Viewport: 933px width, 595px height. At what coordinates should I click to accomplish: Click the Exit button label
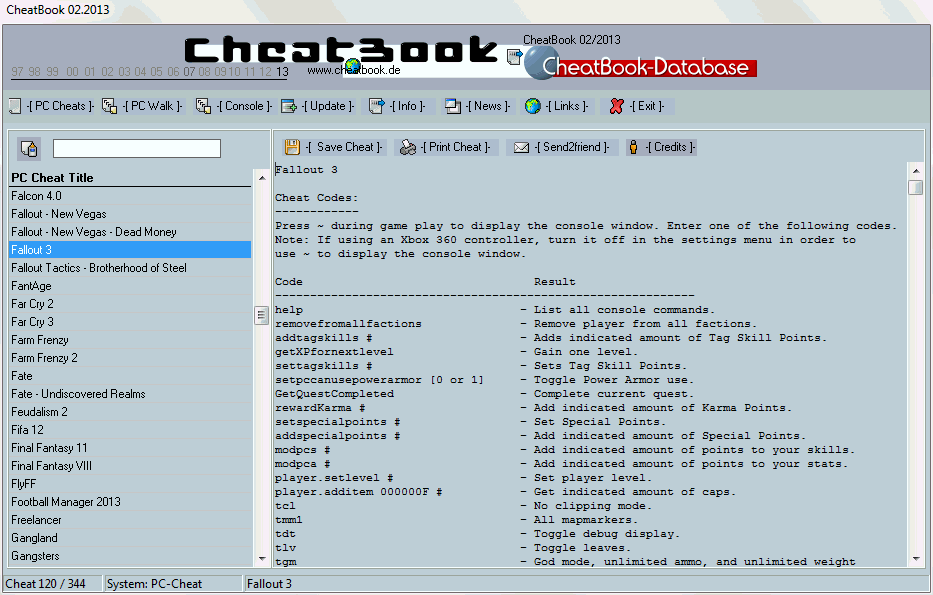point(647,107)
